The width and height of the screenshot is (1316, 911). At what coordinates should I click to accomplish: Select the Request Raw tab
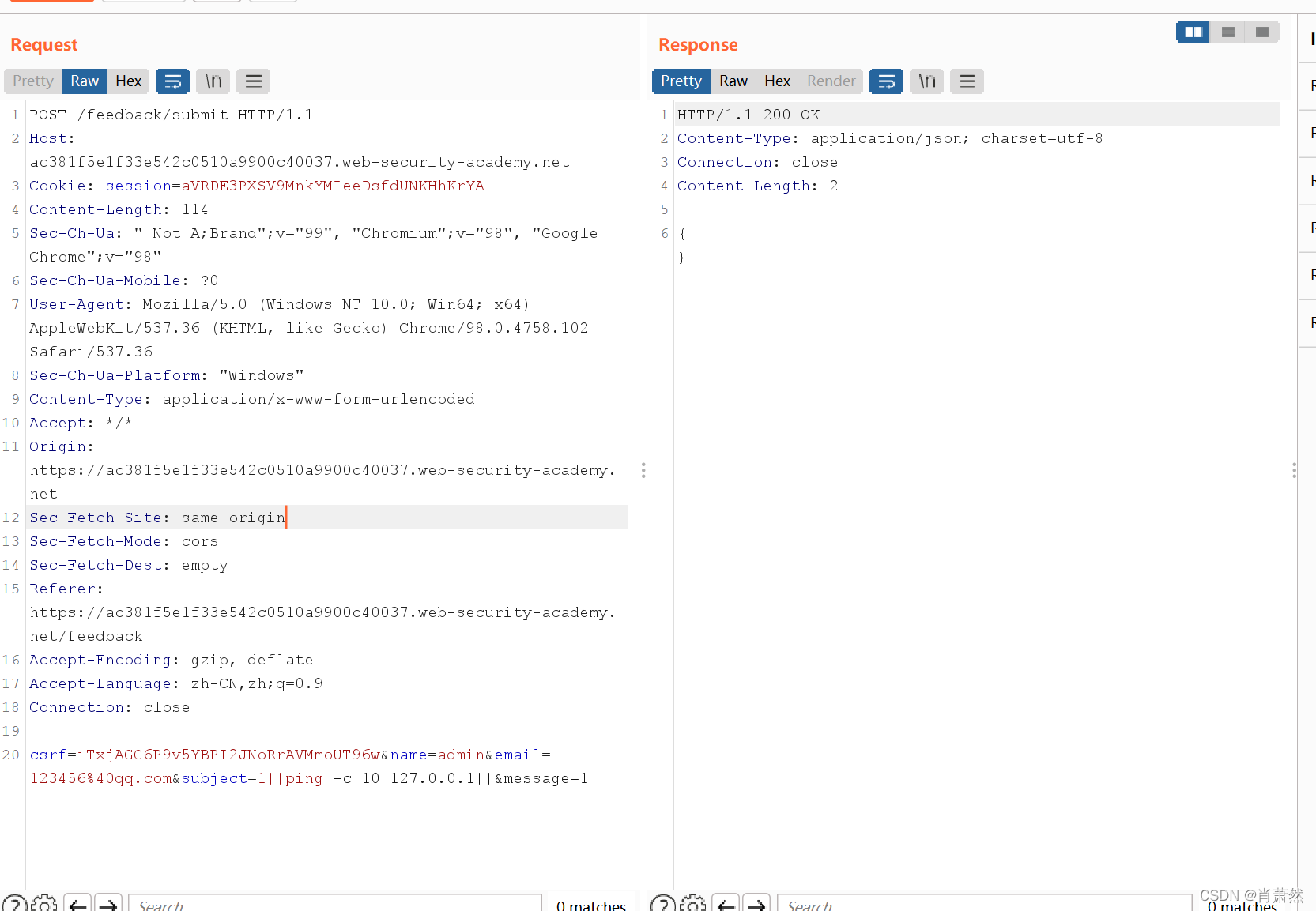pyautogui.click(x=85, y=81)
